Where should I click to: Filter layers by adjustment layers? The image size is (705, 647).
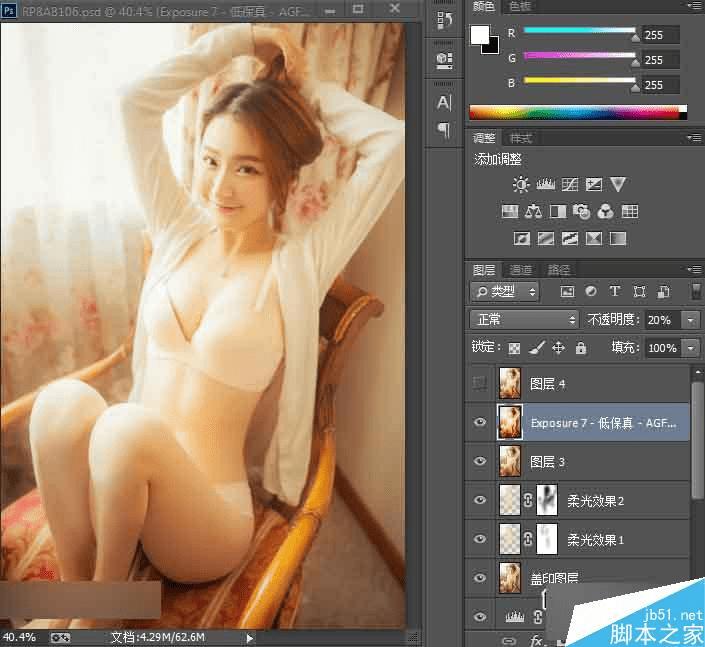click(x=591, y=292)
